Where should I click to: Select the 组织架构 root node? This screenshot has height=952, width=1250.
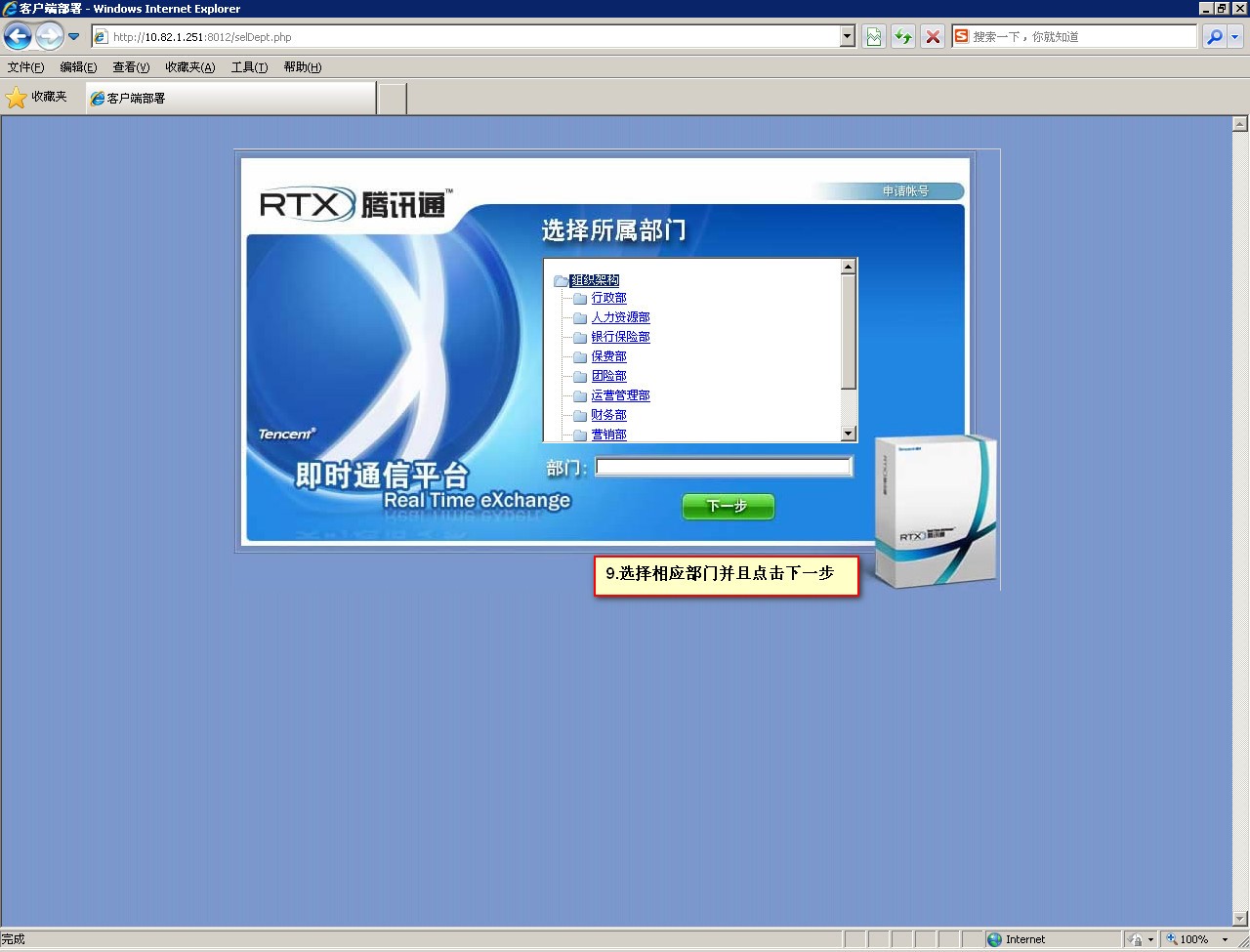[595, 280]
